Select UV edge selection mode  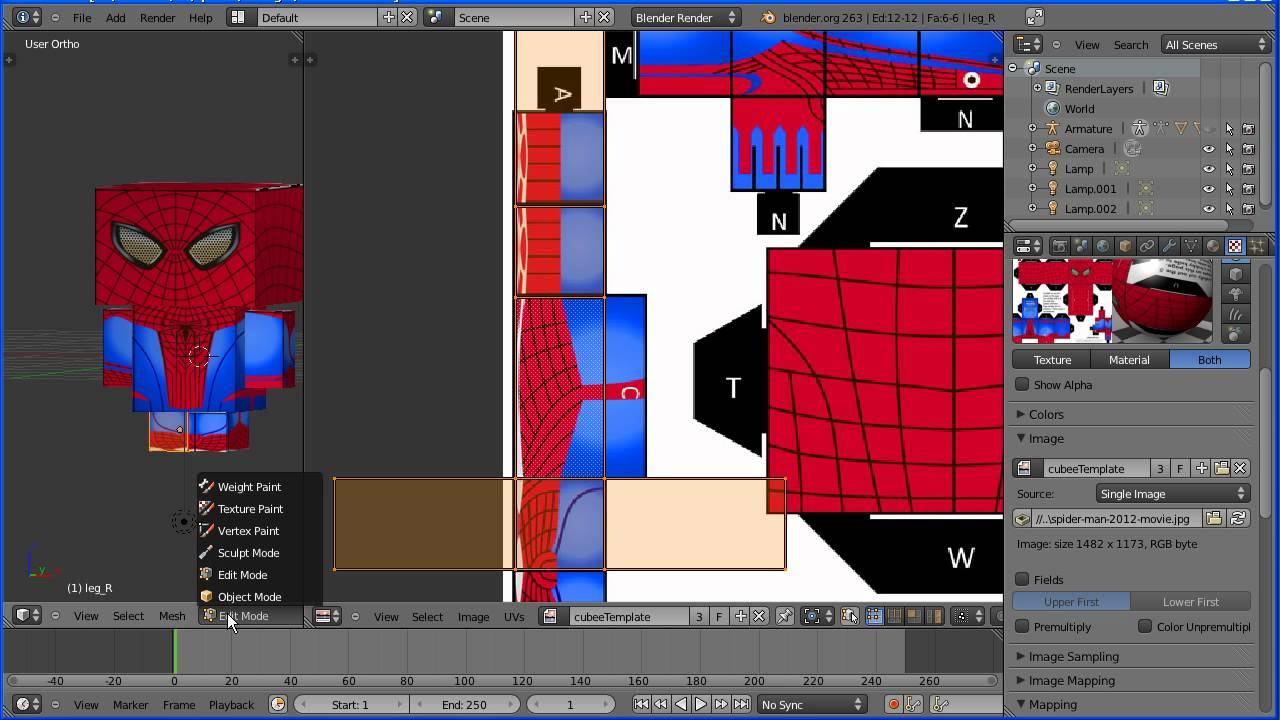click(894, 617)
